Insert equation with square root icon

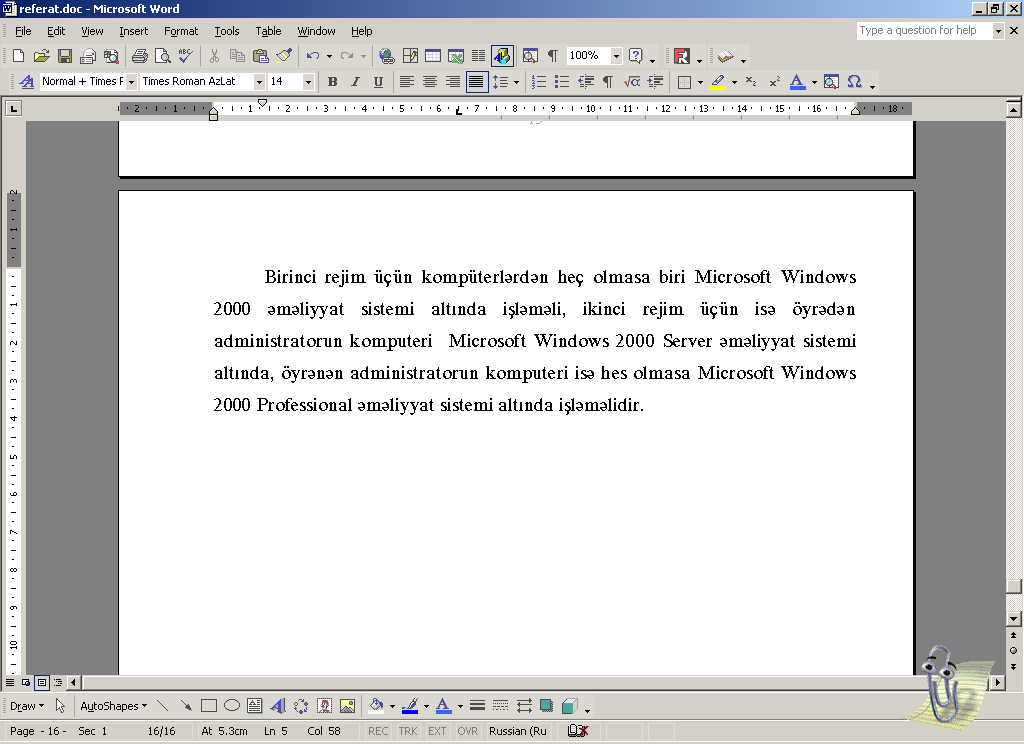632,82
